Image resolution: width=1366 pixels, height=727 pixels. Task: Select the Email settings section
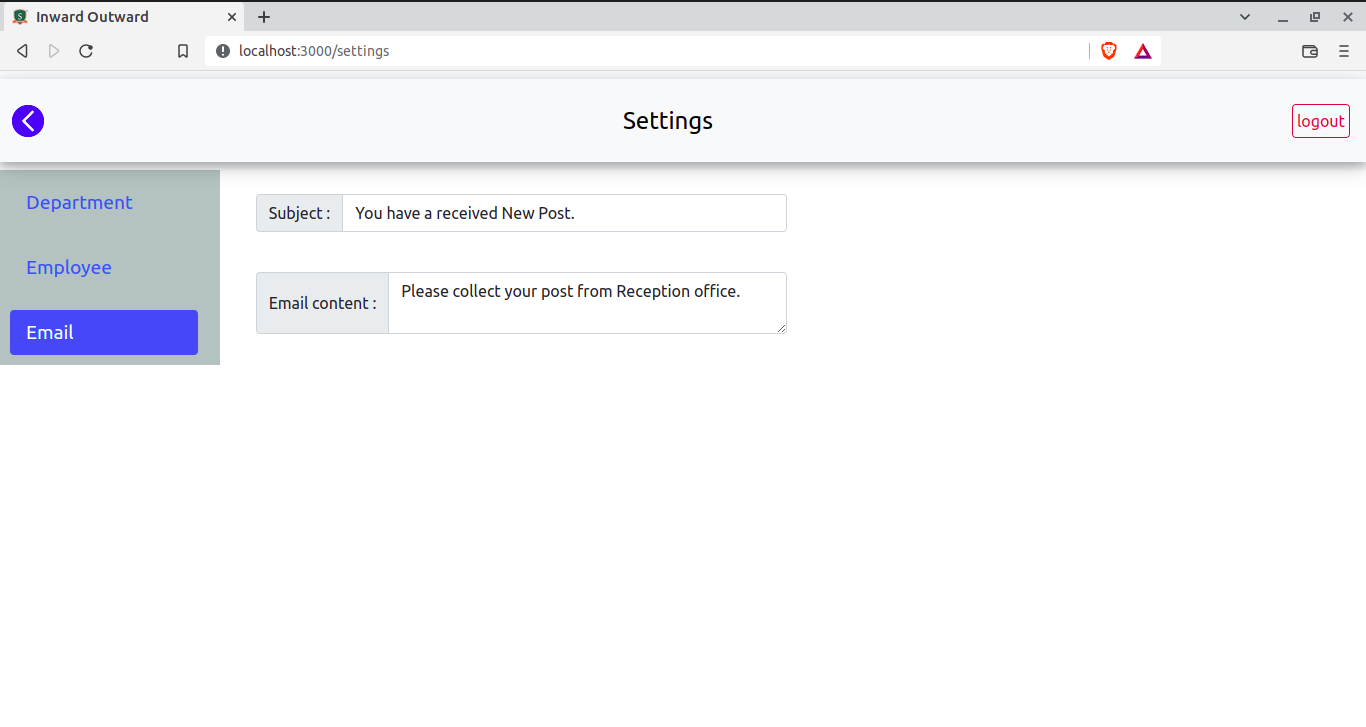103,332
